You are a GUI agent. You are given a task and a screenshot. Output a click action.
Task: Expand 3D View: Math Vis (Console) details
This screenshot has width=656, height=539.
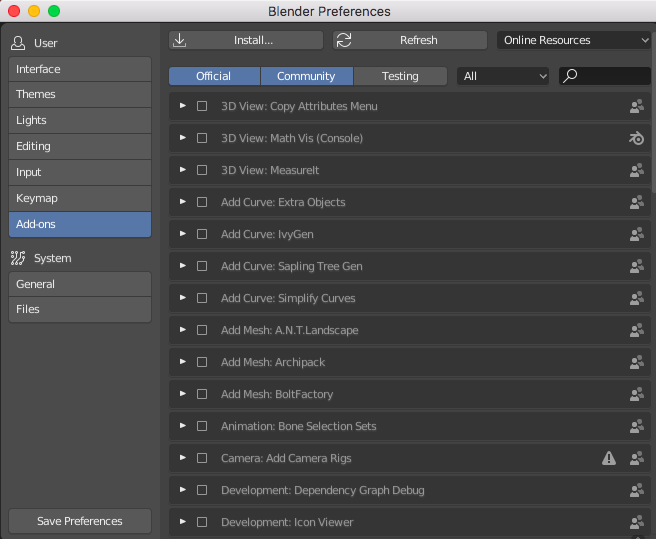[x=183, y=138]
